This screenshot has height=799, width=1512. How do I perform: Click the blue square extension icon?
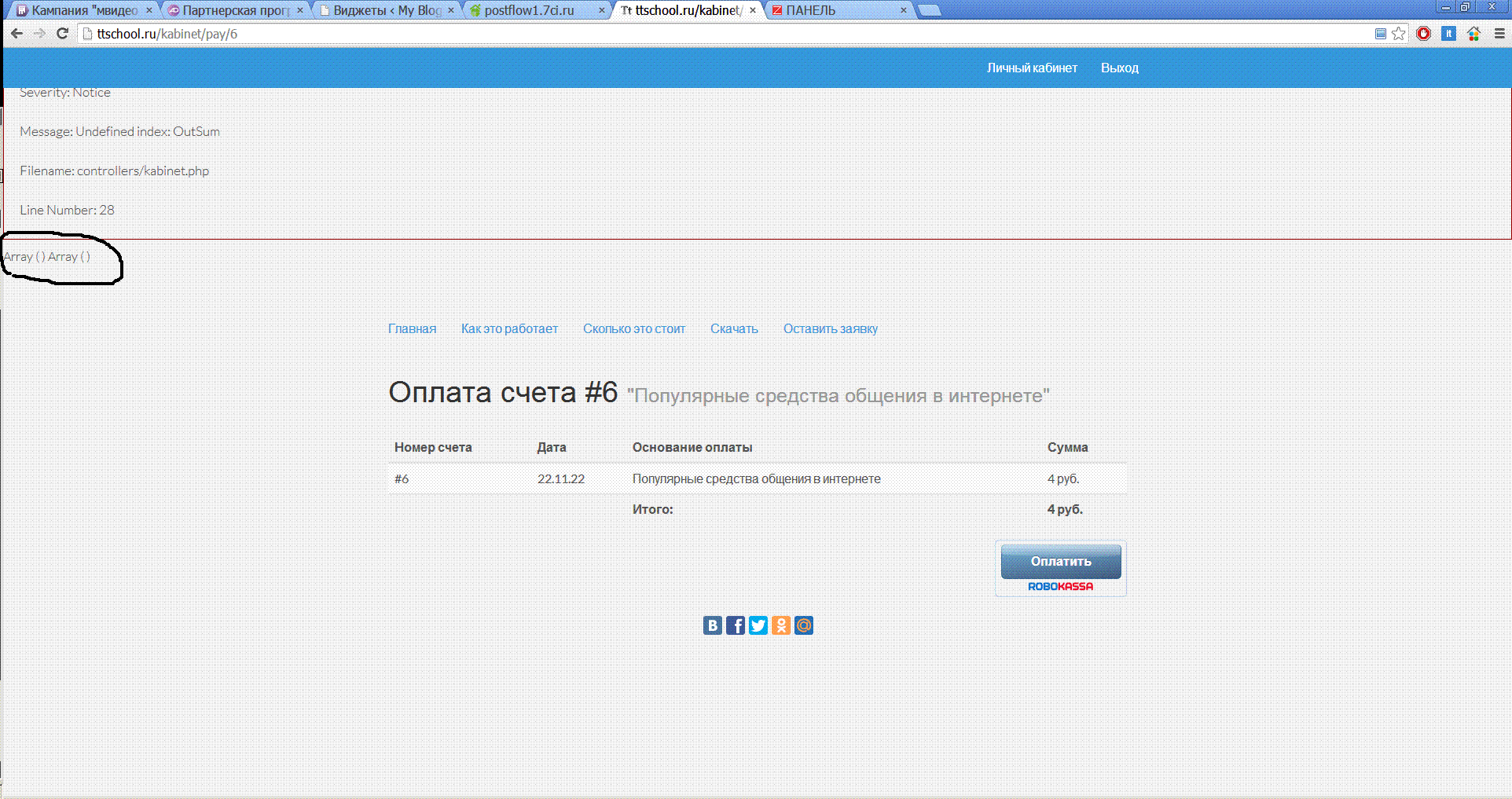click(1448, 34)
